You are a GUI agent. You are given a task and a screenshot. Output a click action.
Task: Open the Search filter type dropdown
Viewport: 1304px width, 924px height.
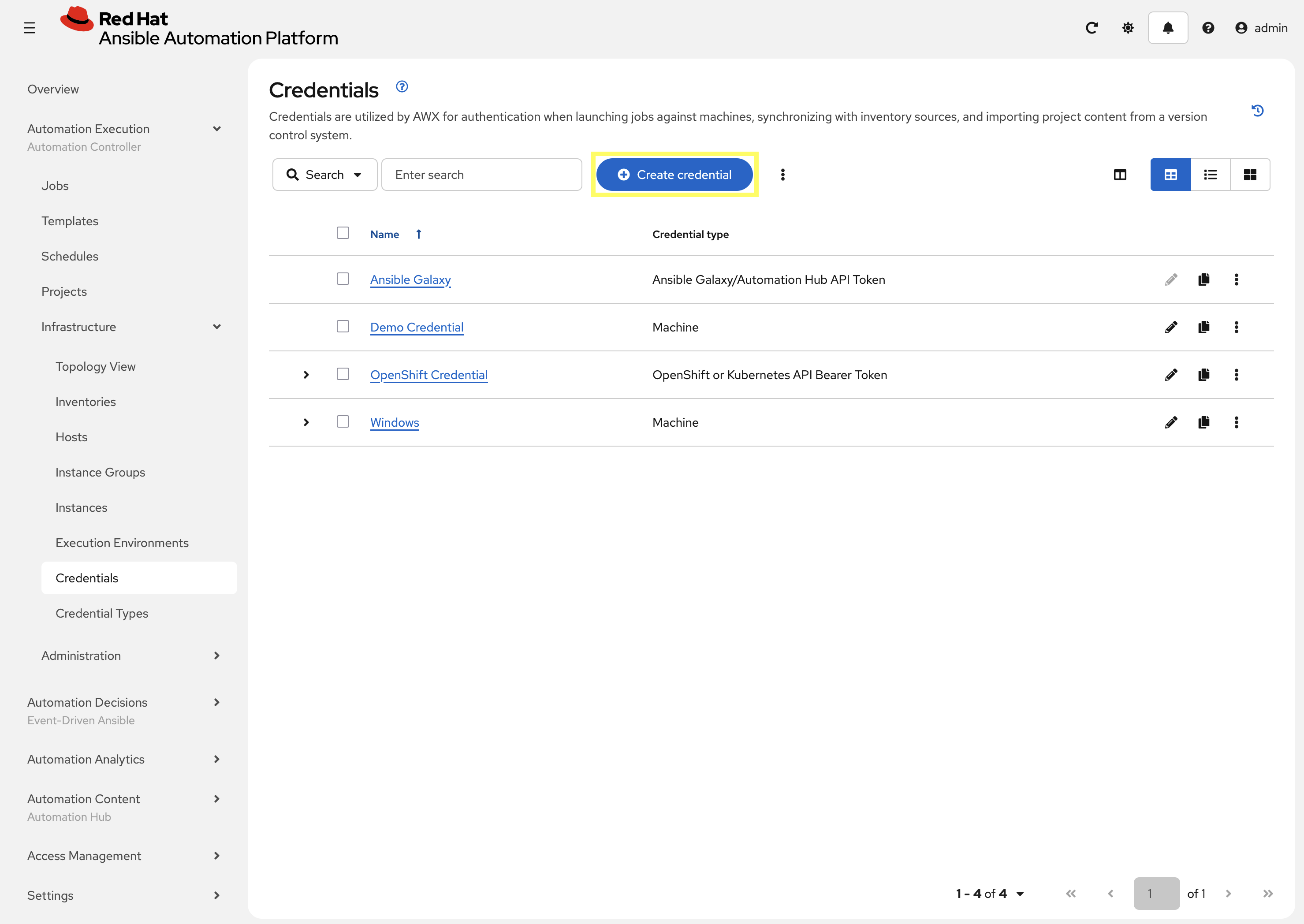click(x=324, y=175)
